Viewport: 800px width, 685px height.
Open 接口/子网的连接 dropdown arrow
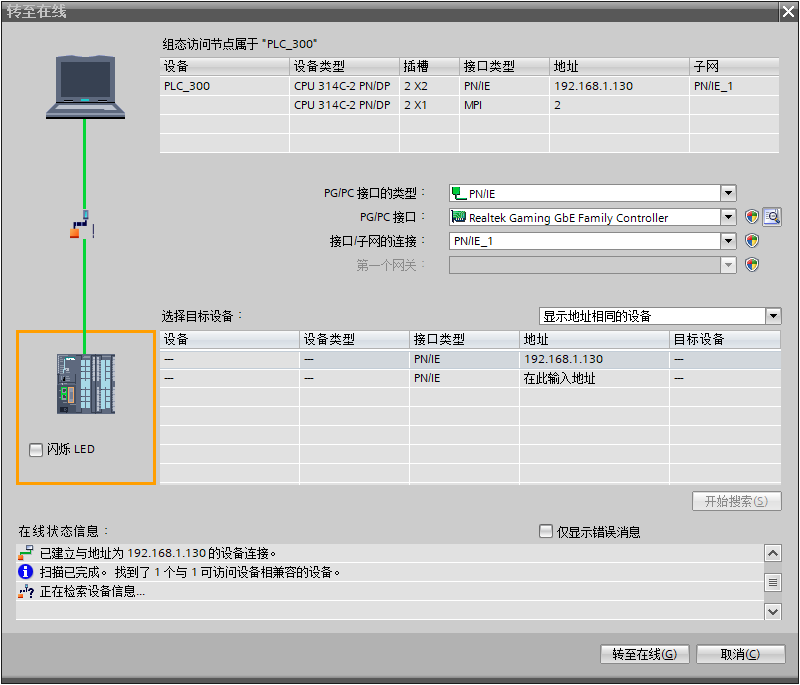coord(728,241)
